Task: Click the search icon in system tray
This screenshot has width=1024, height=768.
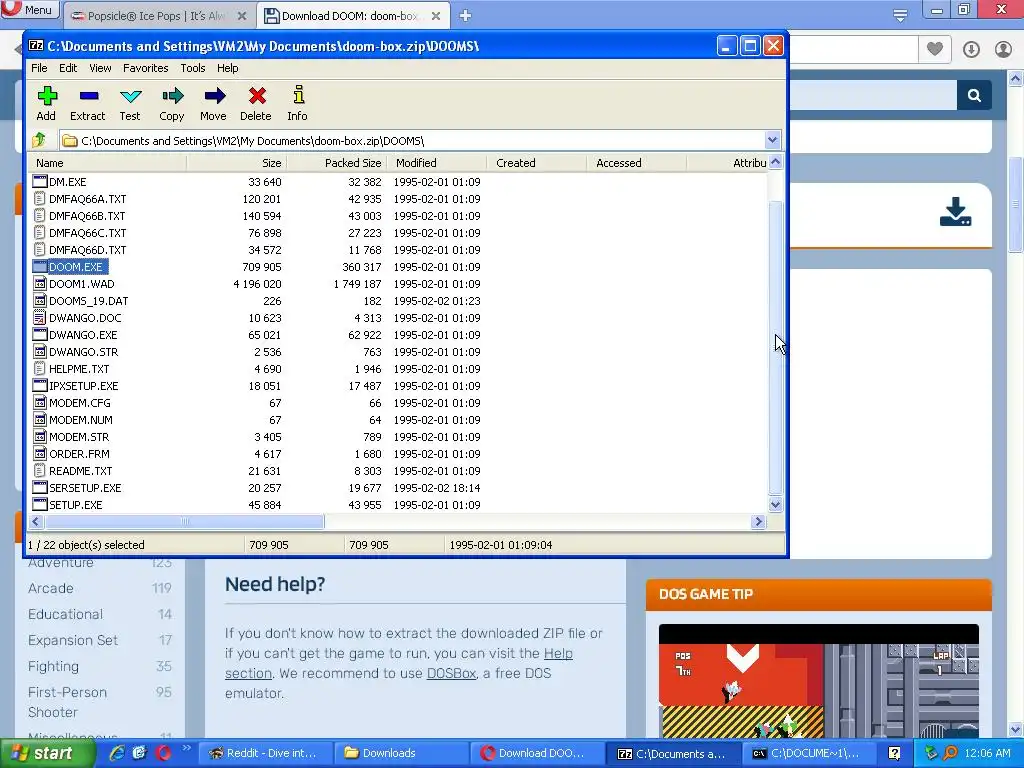Action: coord(950,753)
